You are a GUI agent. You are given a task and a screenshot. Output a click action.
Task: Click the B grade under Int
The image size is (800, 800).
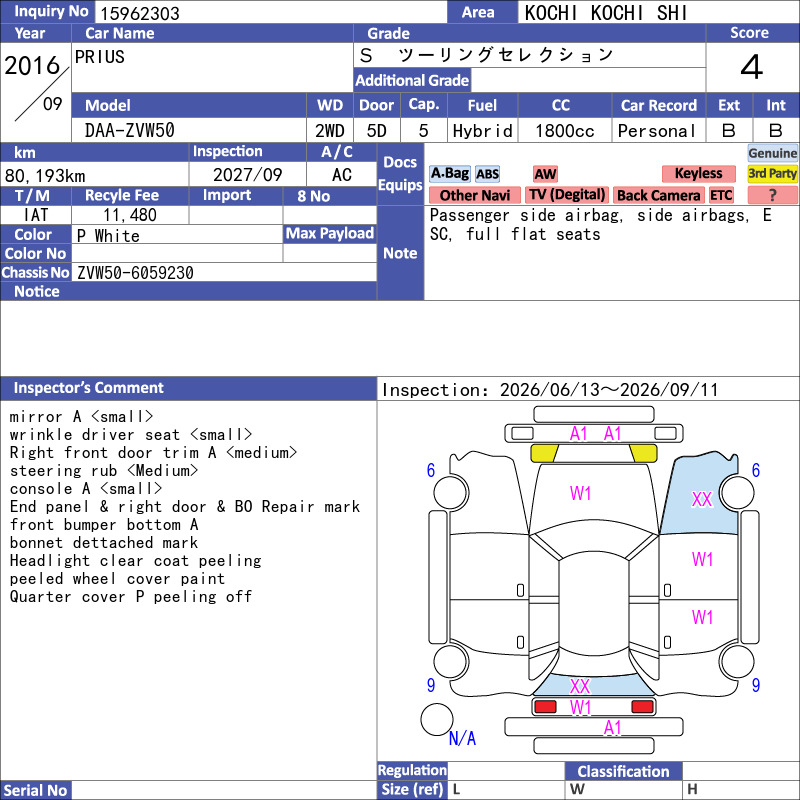click(776, 131)
